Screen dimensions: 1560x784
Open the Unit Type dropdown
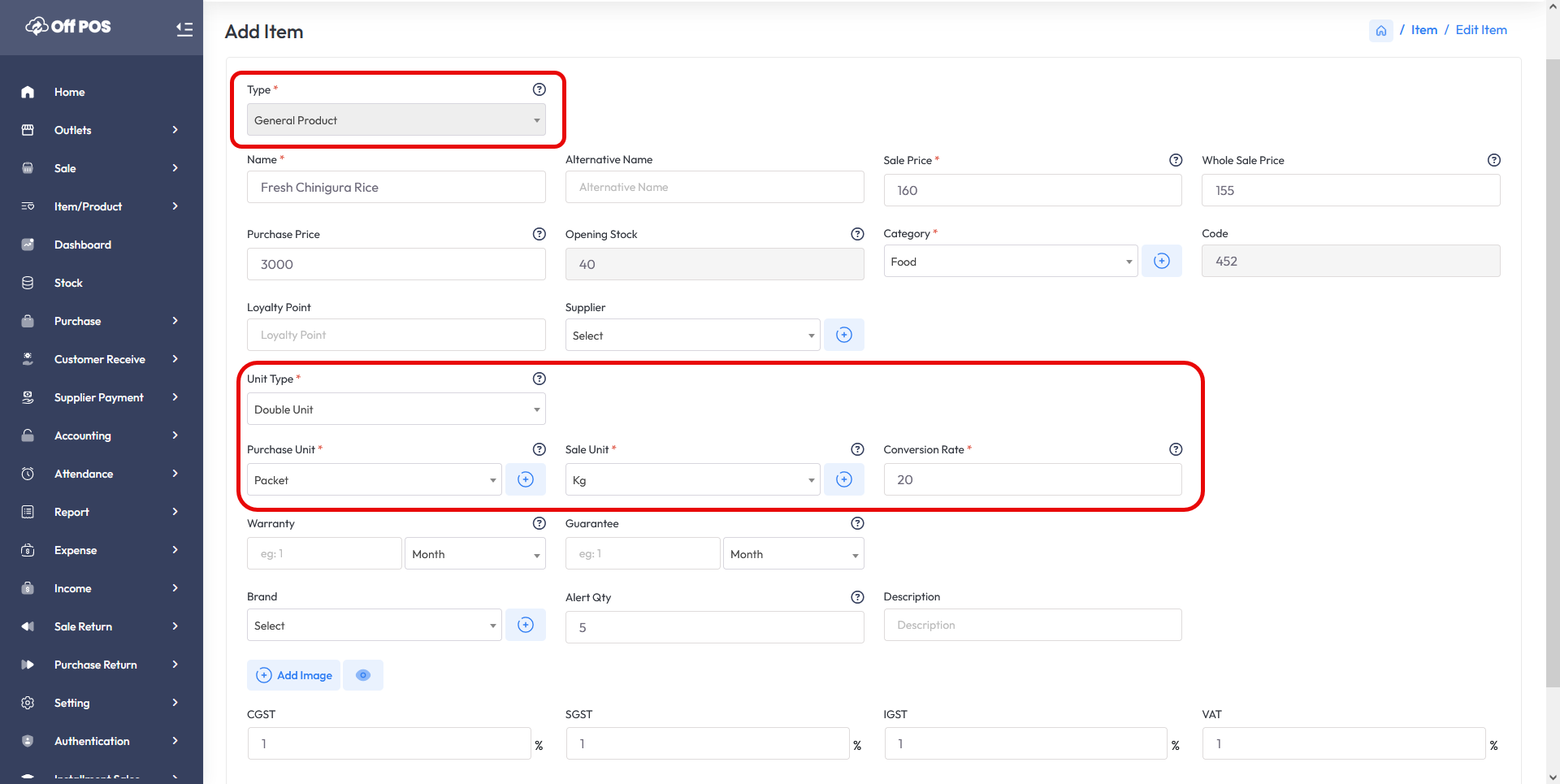396,409
